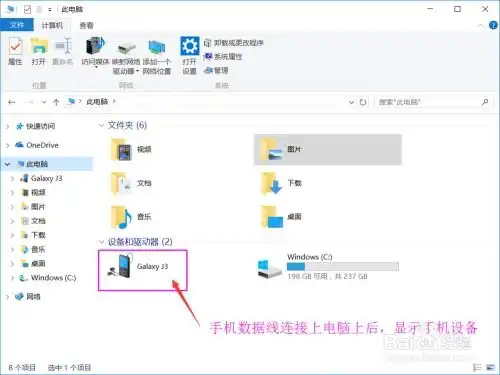Switch to large icons view in the status bar
500x375 pixels.
click(x=490, y=367)
